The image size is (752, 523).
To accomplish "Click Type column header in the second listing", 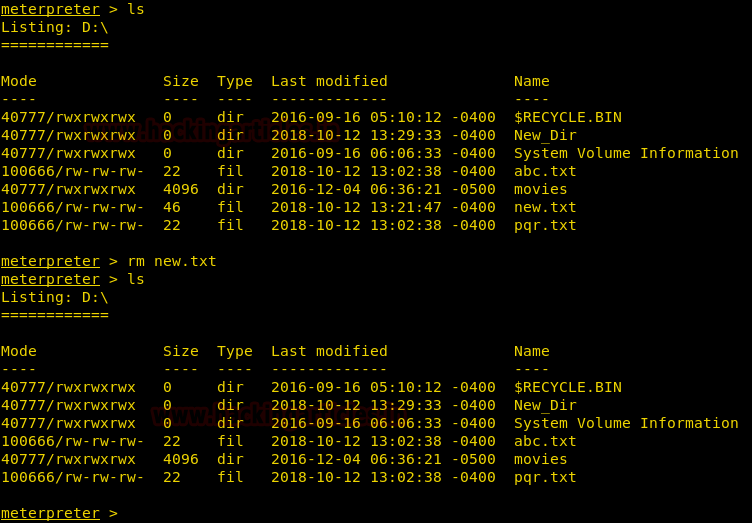I will click(235, 351).
